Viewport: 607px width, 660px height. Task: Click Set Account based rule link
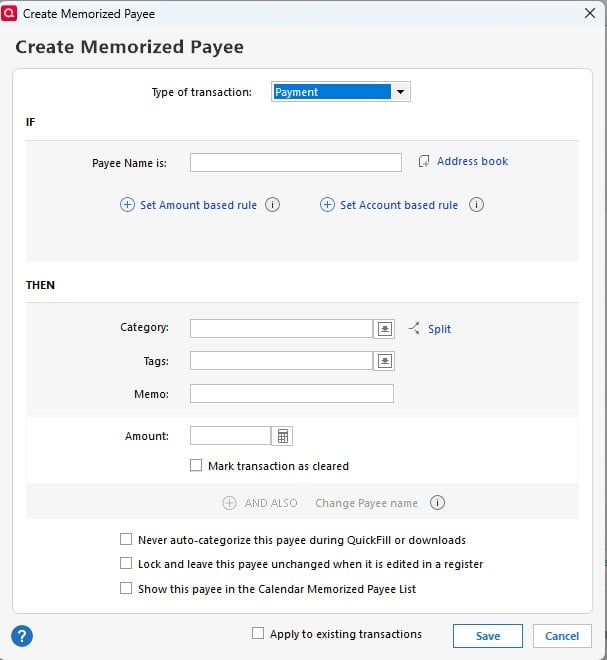click(x=399, y=205)
